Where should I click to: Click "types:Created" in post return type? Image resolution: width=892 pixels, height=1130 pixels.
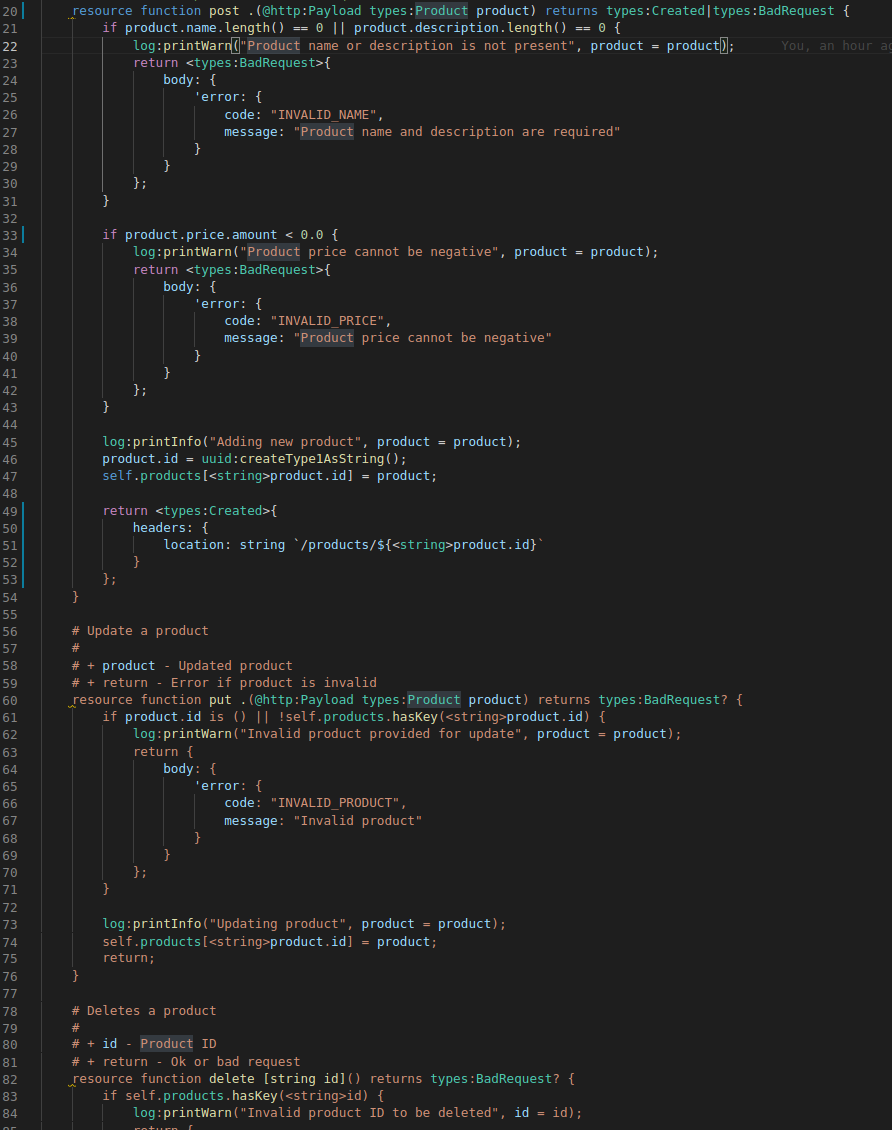[x=655, y=11]
